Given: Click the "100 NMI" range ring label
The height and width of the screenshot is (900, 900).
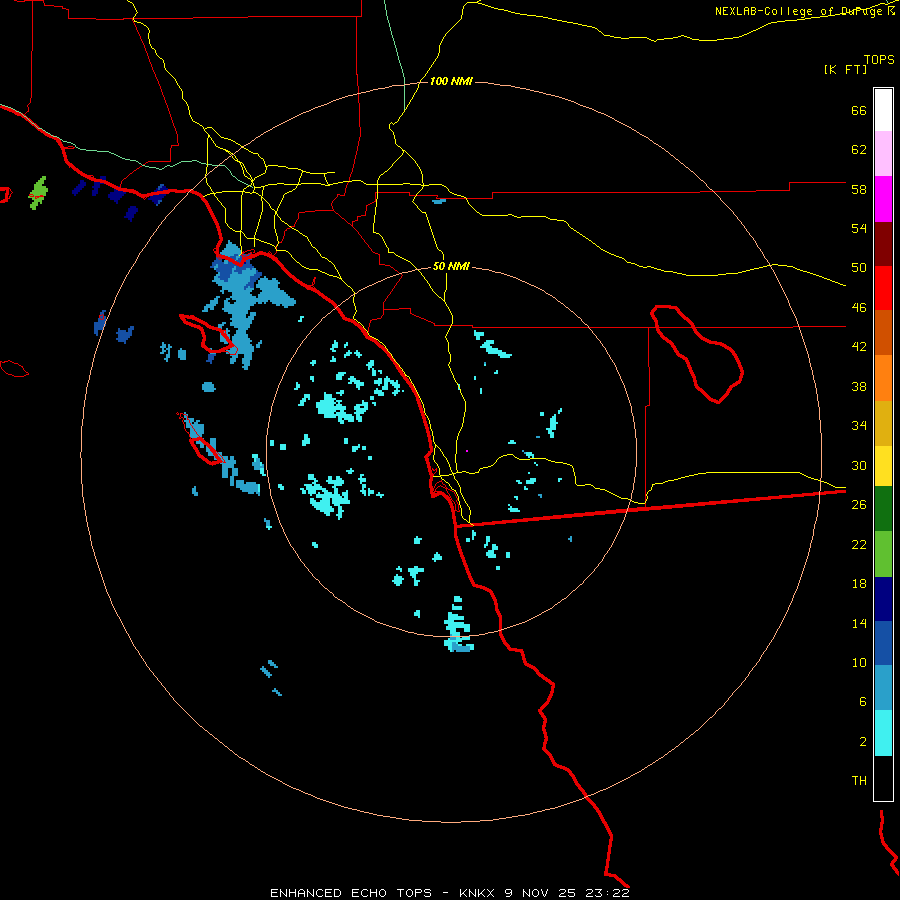Looking at the screenshot, I should pos(451,82).
